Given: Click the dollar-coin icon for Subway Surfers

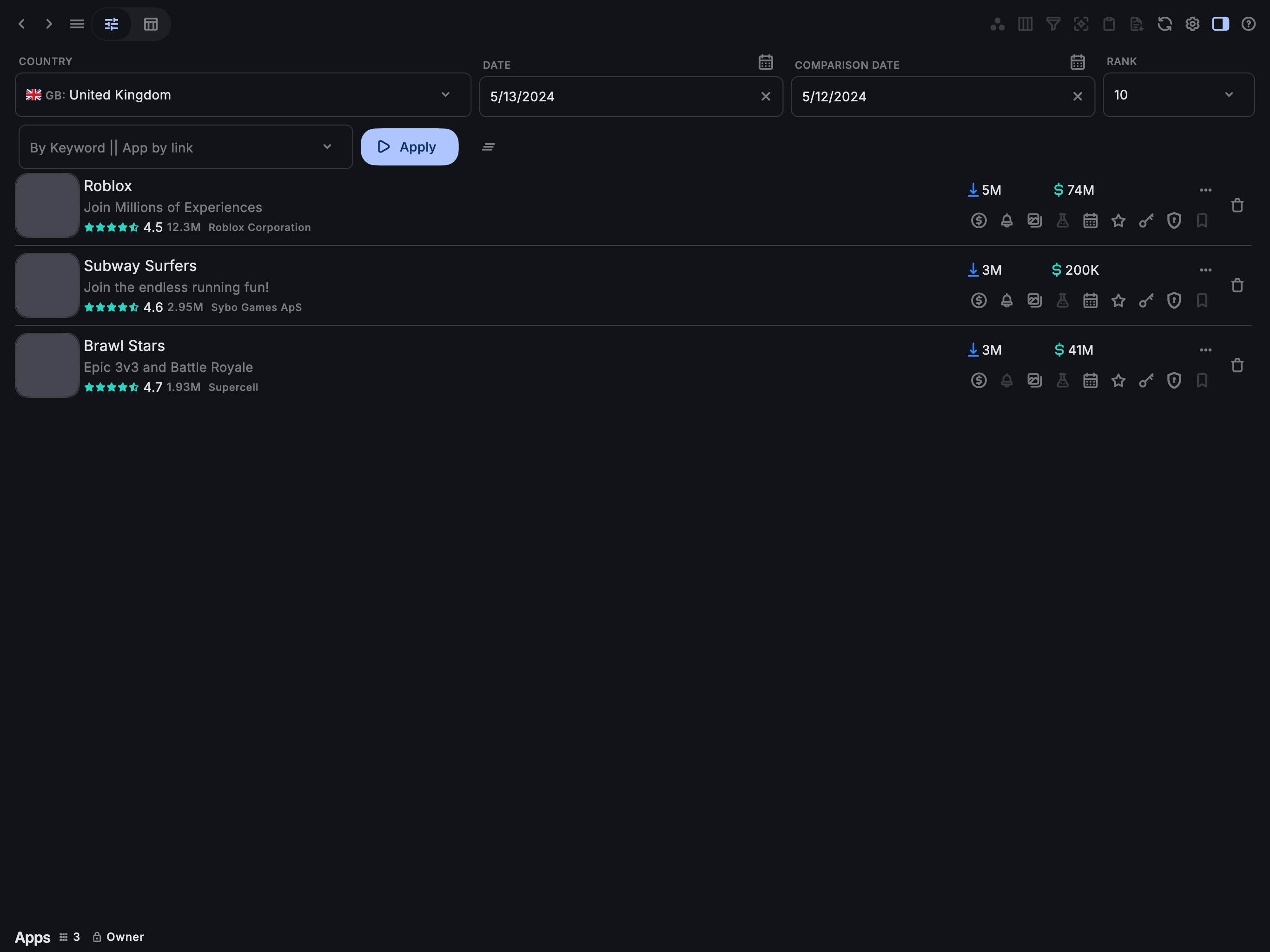Looking at the screenshot, I should pos(979,300).
